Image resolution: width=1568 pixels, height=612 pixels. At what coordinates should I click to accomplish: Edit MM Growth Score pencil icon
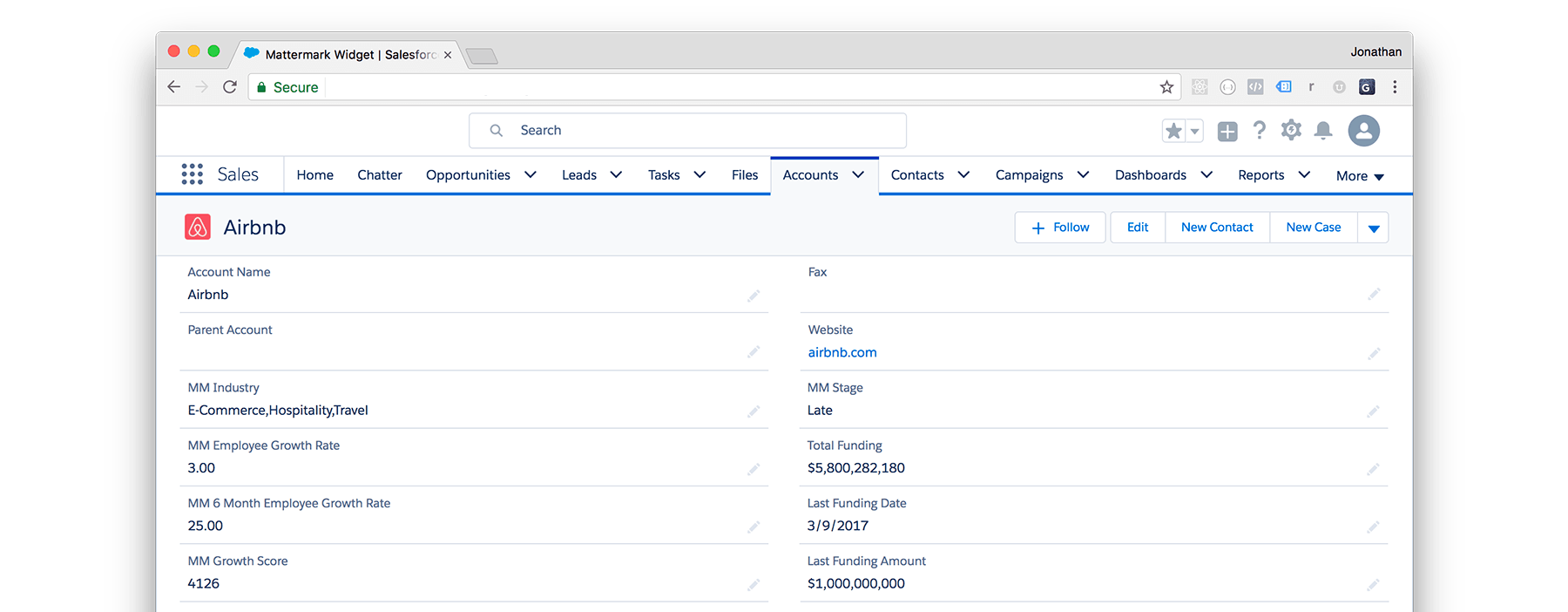coord(754,584)
